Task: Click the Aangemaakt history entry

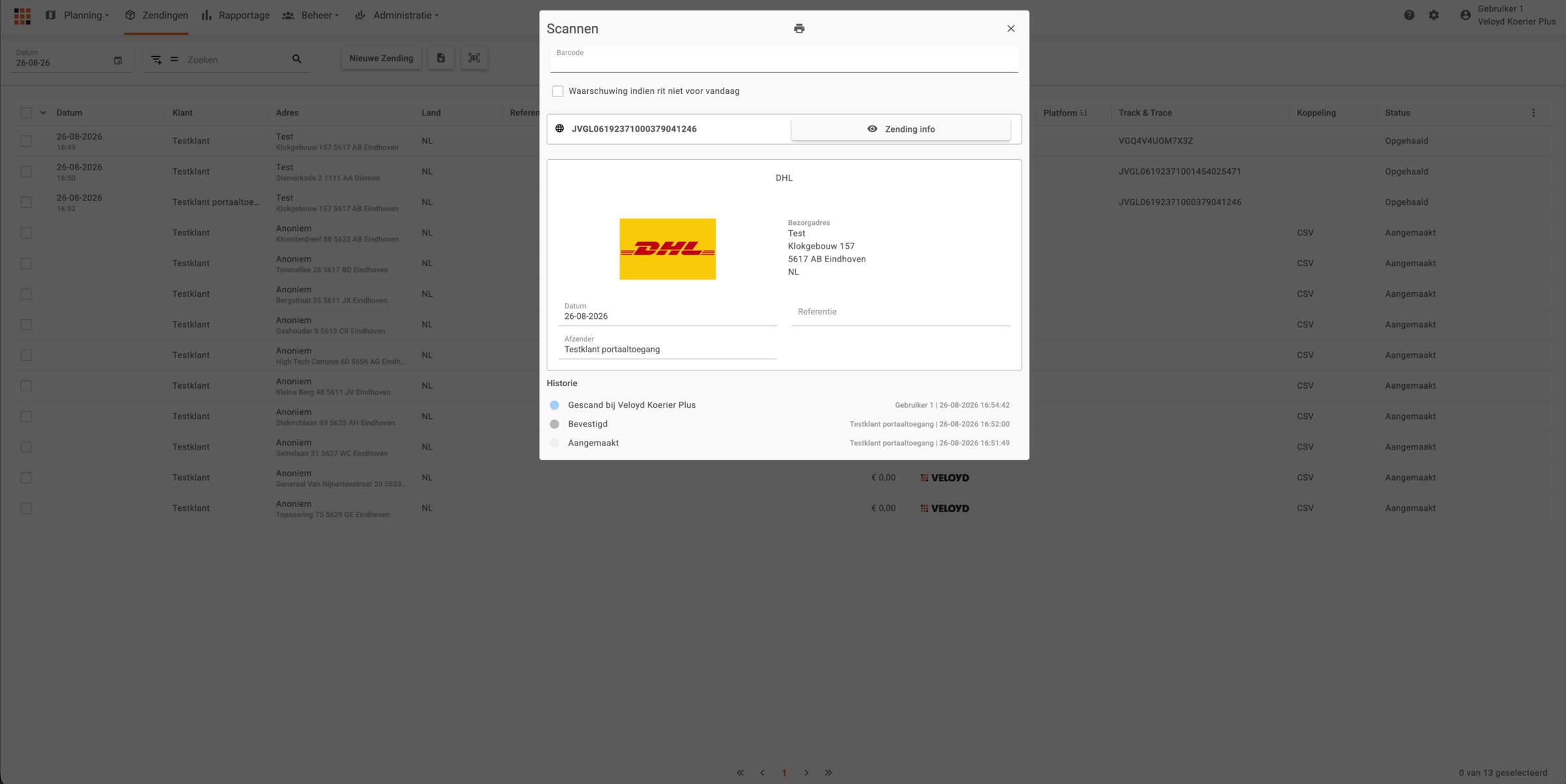Action: [593, 443]
